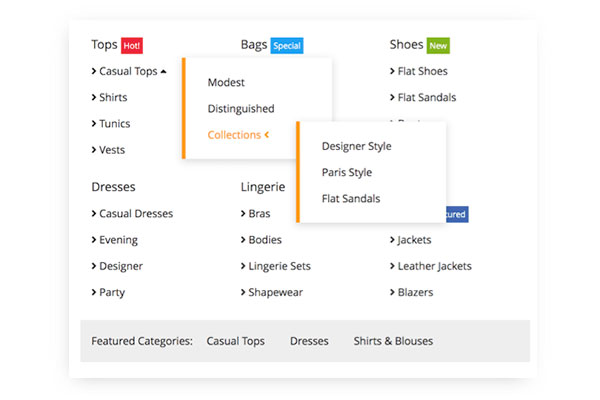Collapse the Casual Tops submenu arrow

[x=163, y=71]
